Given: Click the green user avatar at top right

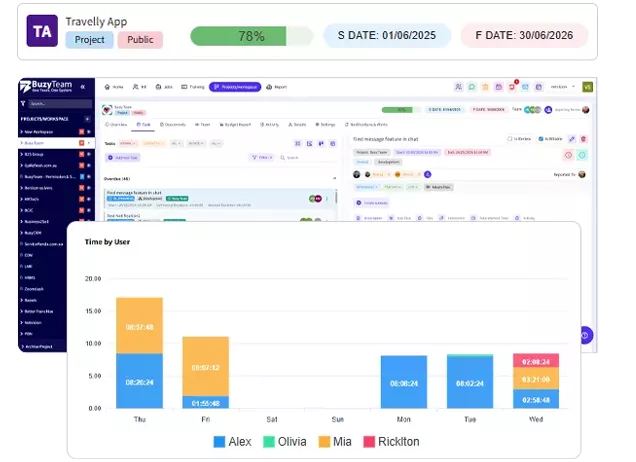Looking at the screenshot, I should [x=587, y=87].
